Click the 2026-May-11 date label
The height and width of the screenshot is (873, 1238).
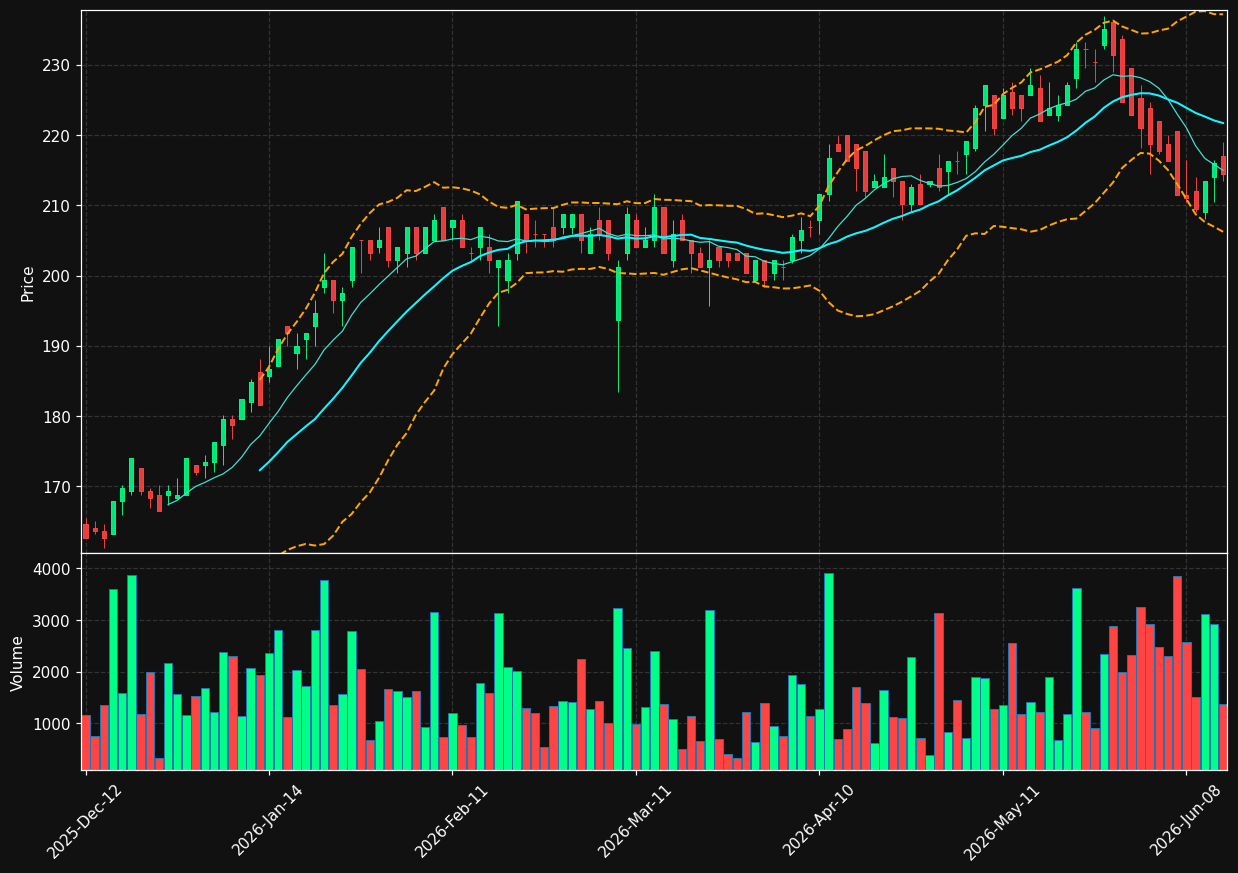pyautogui.click(x=1002, y=821)
